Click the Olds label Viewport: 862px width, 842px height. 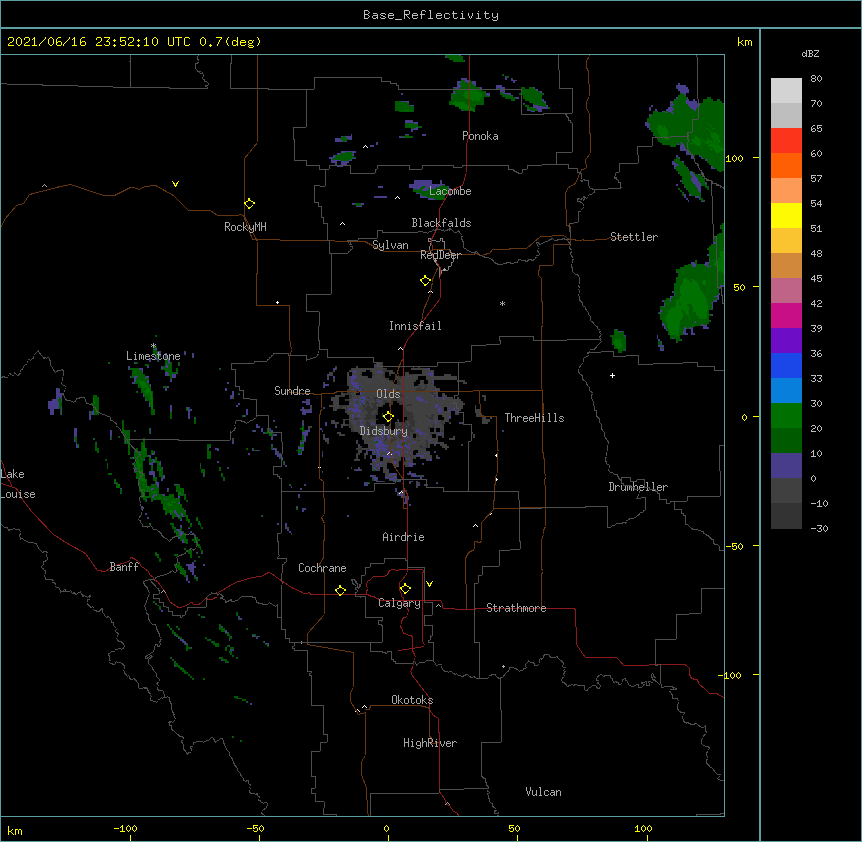pyautogui.click(x=388, y=394)
